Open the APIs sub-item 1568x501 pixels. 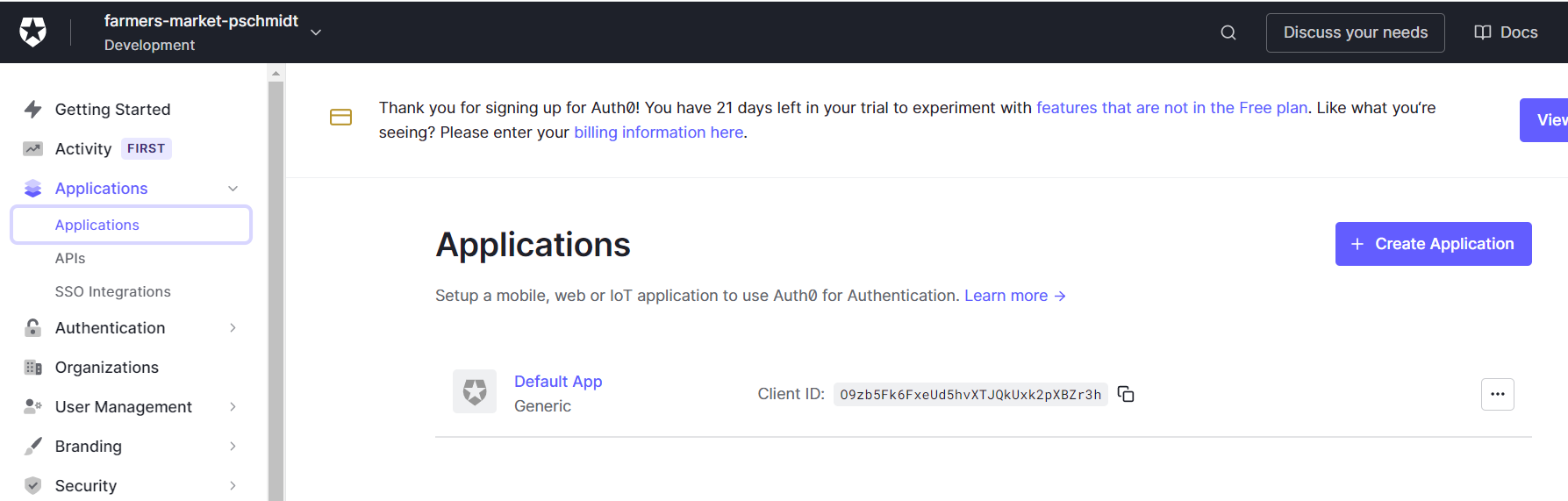pos(70,258)
